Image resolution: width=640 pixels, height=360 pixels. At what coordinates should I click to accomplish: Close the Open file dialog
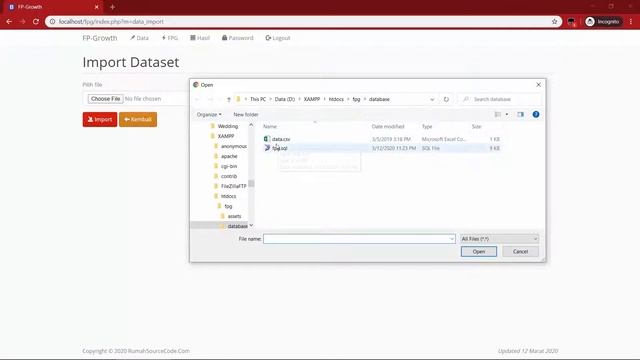pyautogui.click(x=538, y=84)
